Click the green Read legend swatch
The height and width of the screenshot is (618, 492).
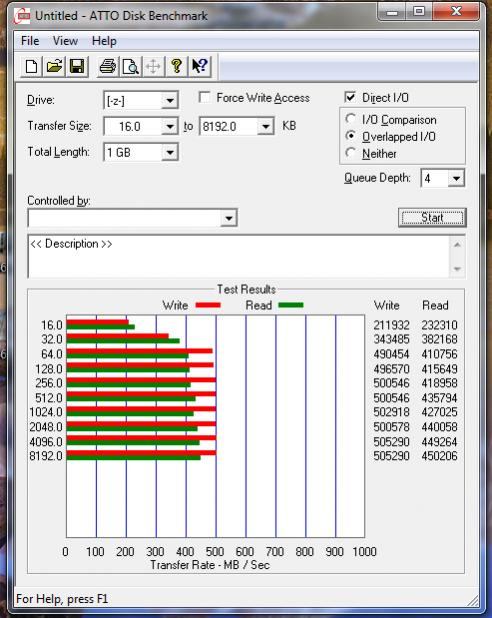point(291,305)
